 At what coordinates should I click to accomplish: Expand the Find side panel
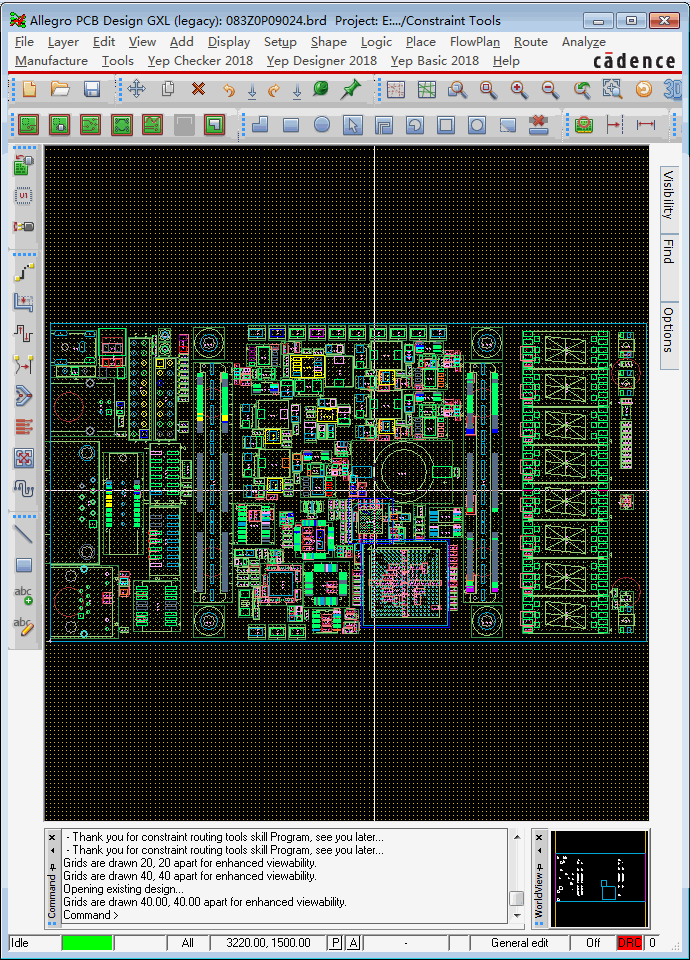pos(669,252)
